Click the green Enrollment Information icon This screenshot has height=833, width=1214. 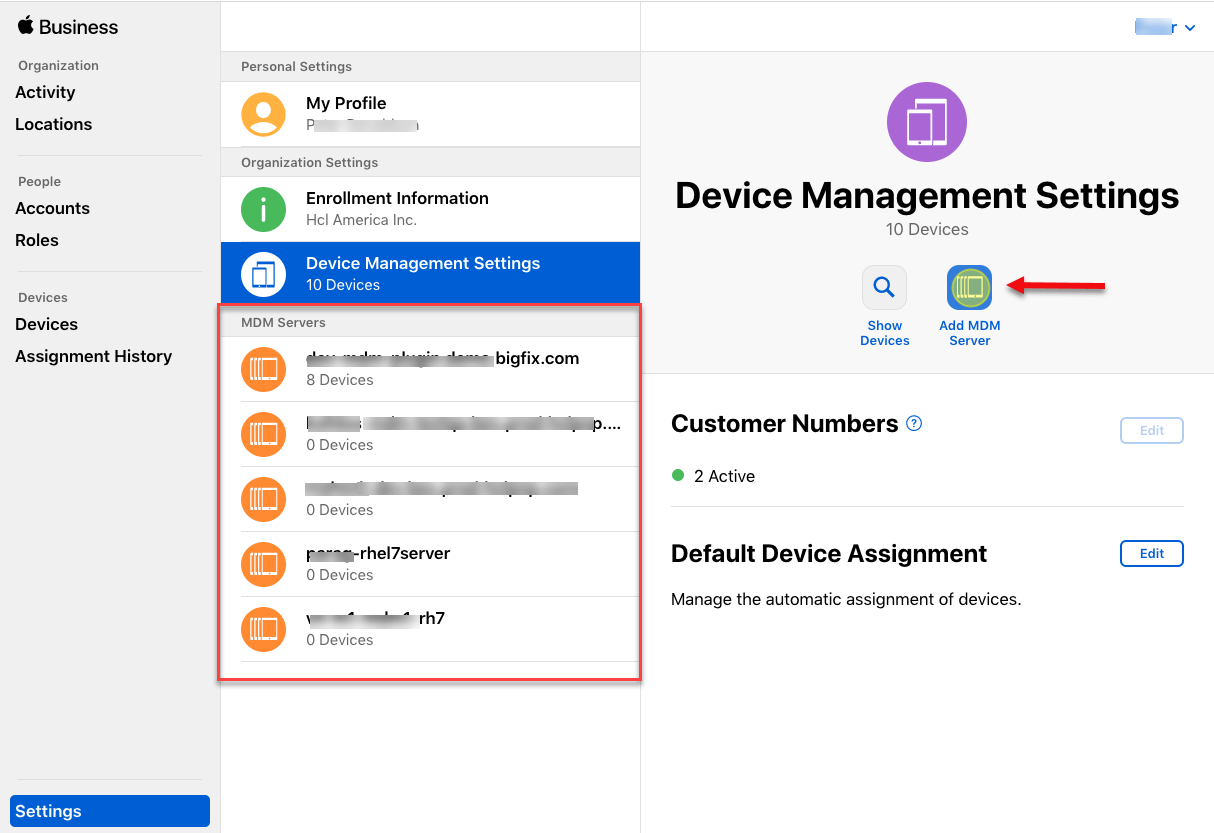pyautogui.click(x=263, y=209)
